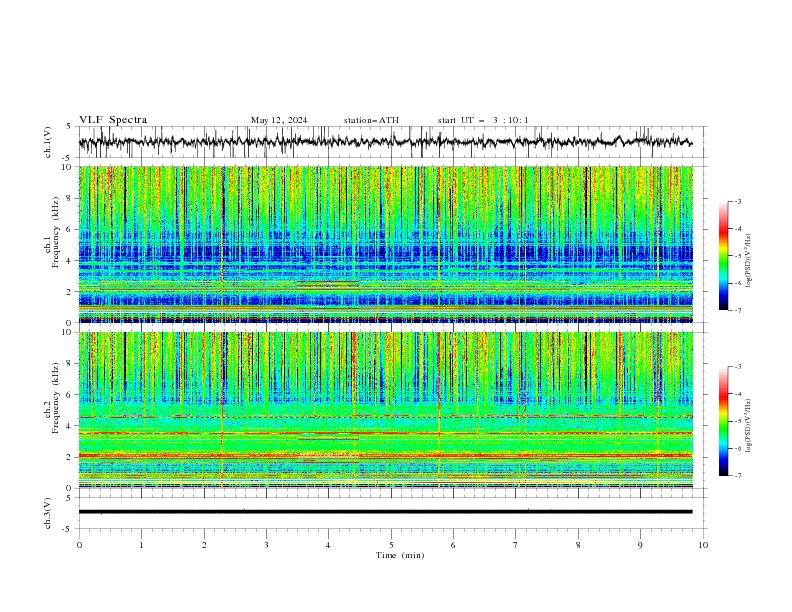The height and width of the screenshot is (612, 792).
Task: Click the "-7" label on ch.1 color bar
Action: pyautogui.click(x=738, y=310)
